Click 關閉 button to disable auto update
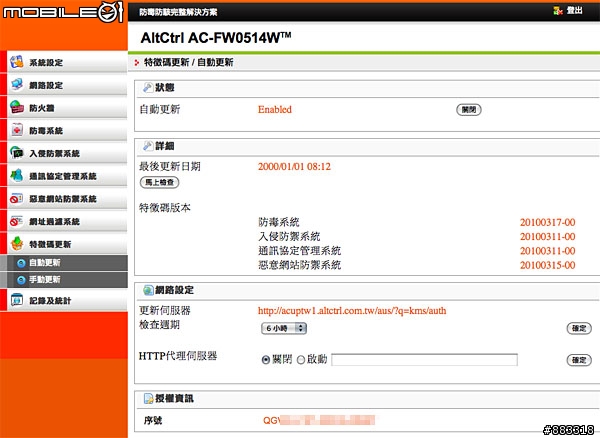 [x=469, y=110]
